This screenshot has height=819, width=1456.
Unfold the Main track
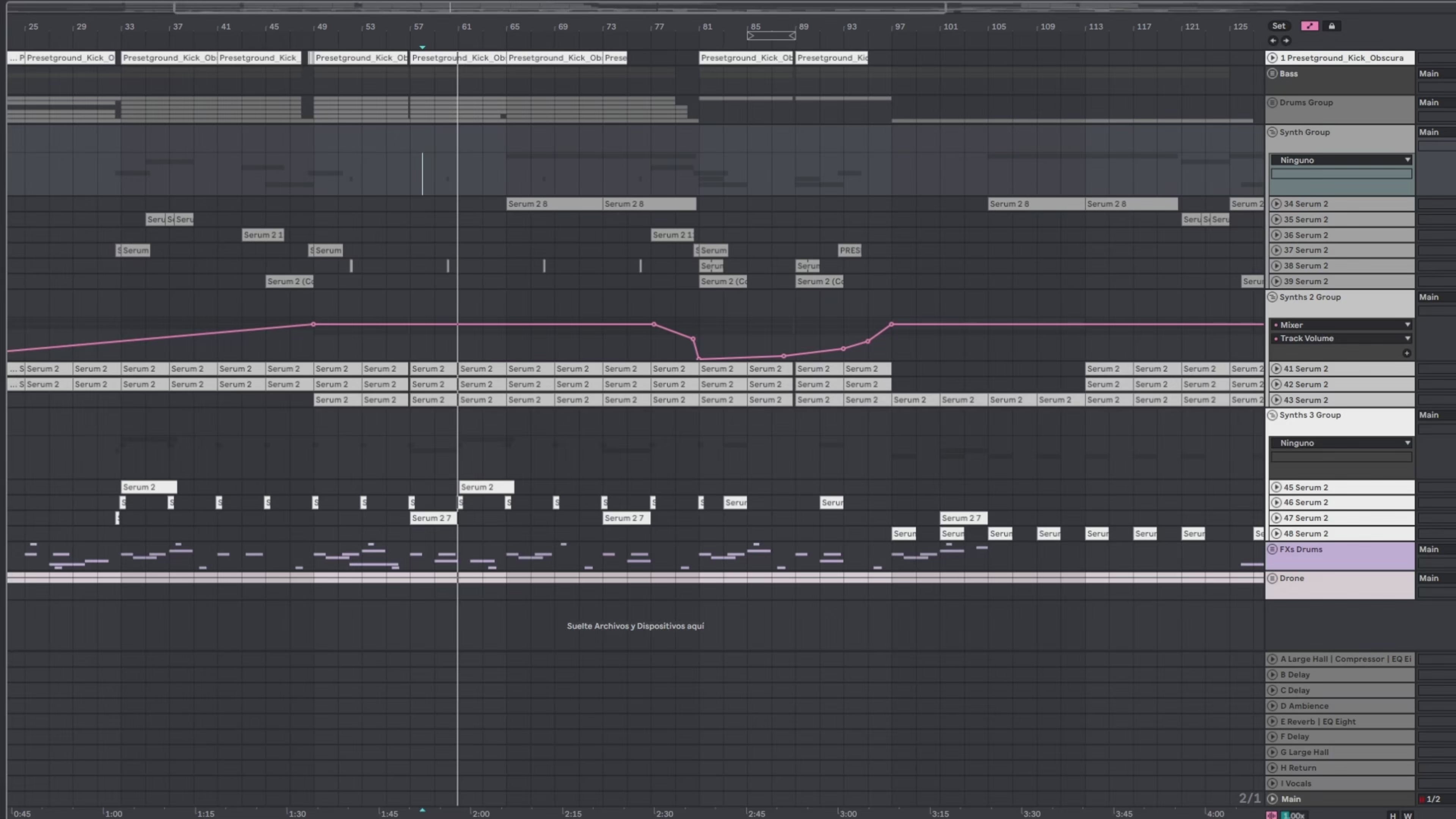pos(1272,799)
